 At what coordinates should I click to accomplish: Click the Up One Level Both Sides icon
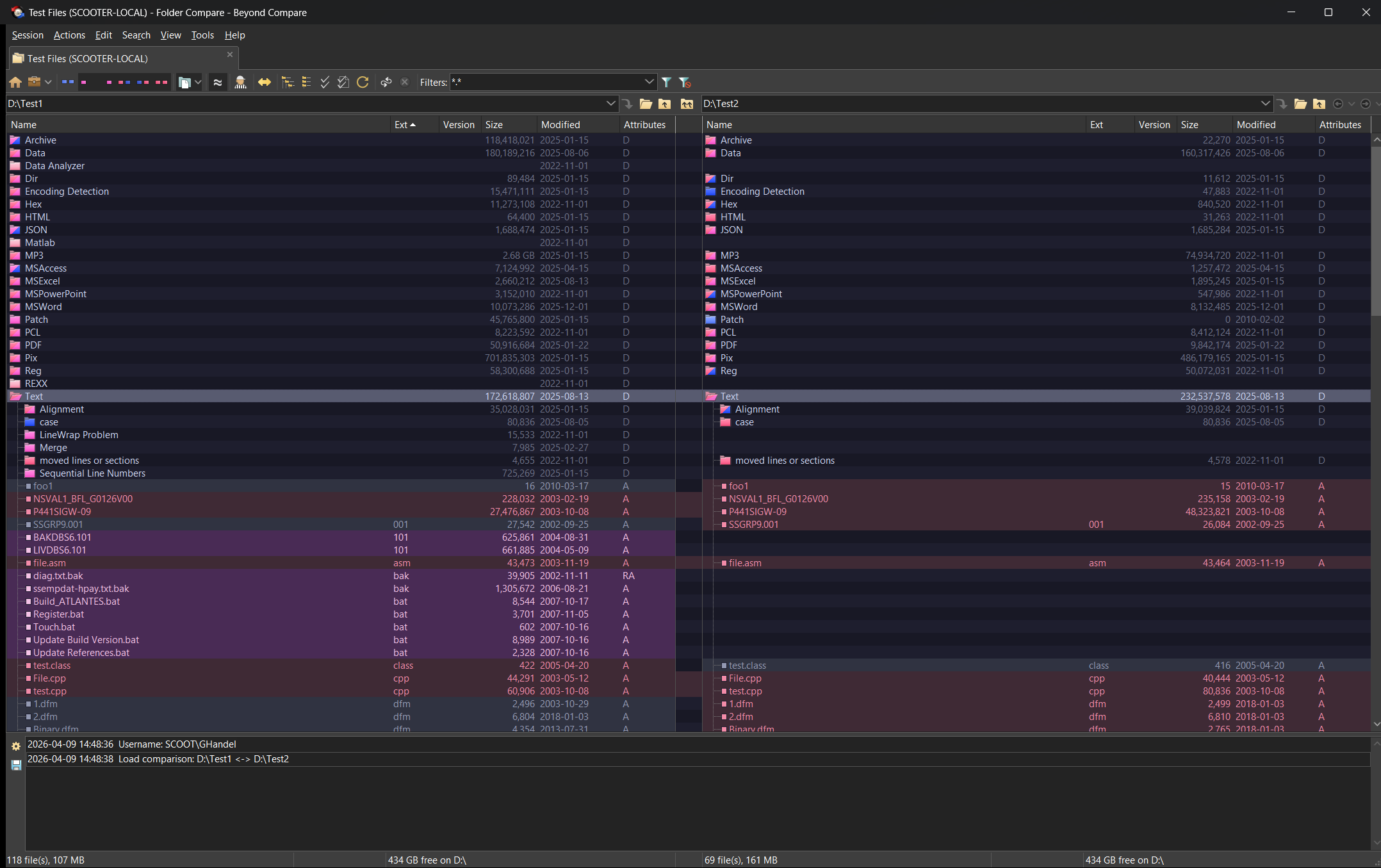pos(687,104)
